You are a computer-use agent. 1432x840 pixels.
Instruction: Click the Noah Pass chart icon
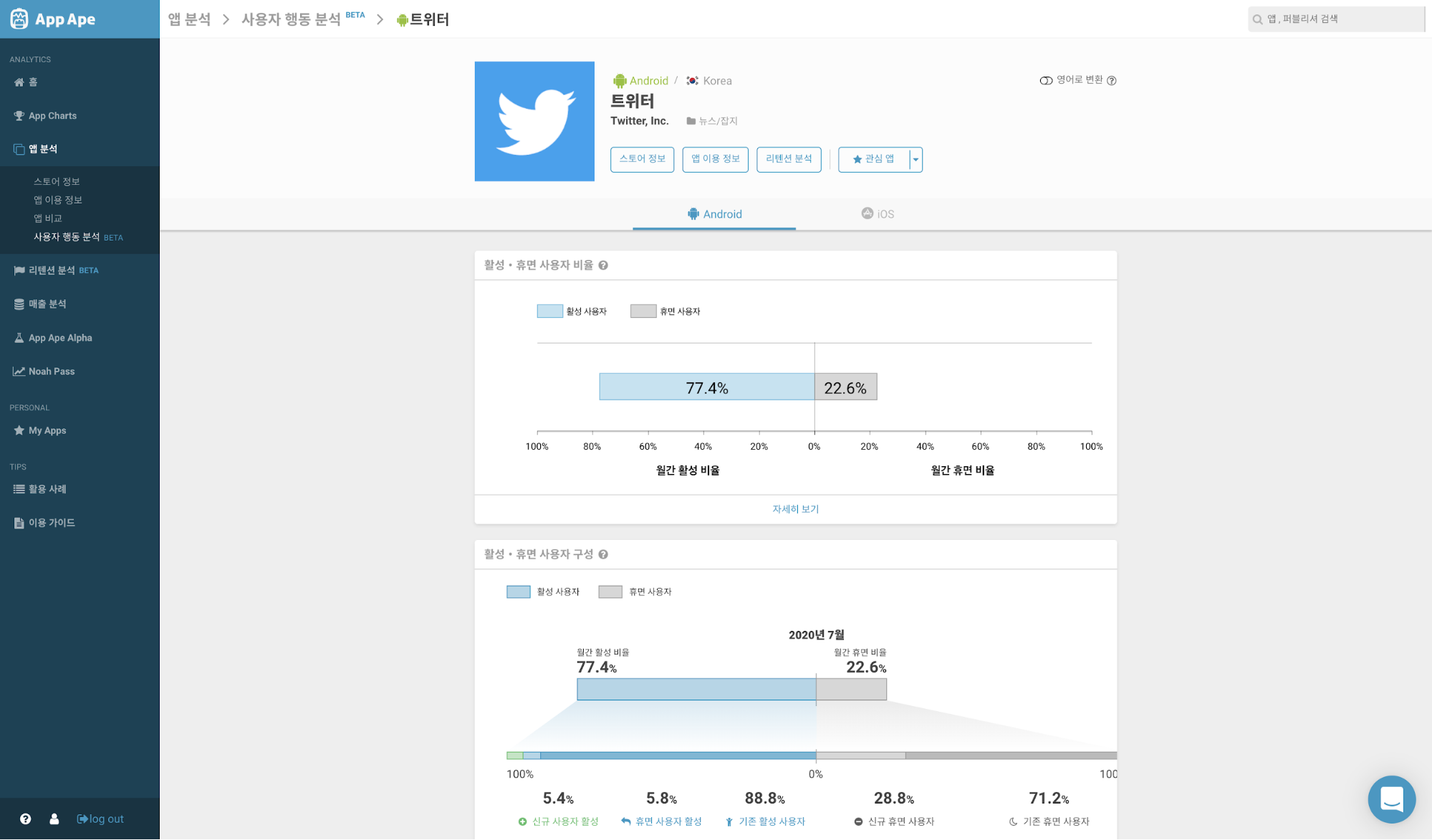coord(19,372)
